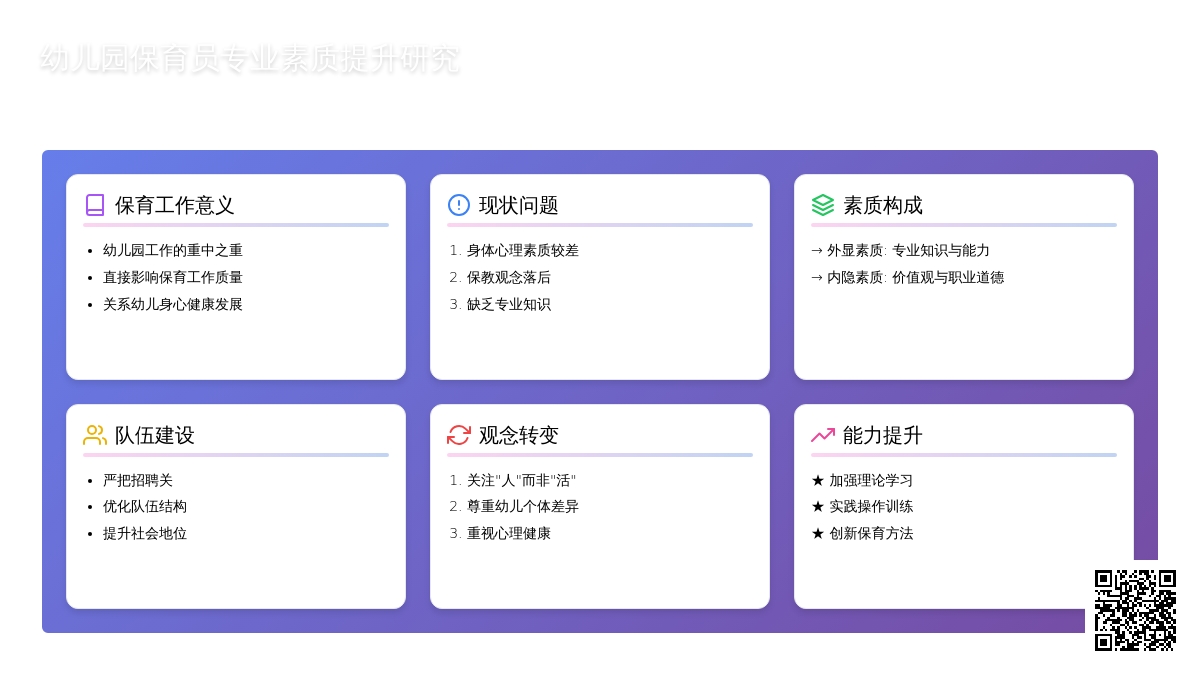Screen dimensions: 1200x675
Task: Click the starred item 实践操作训练
Action: tap(862, 506)
